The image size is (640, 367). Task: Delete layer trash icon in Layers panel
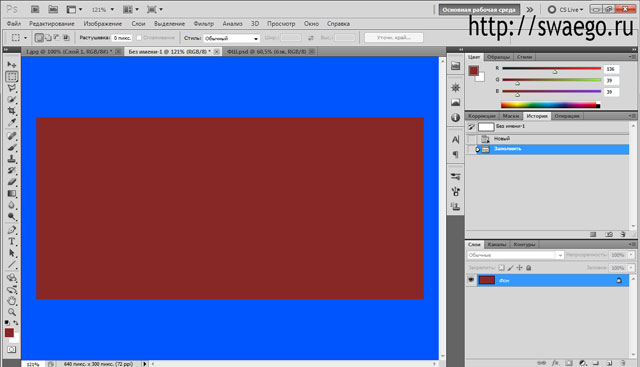coord(623,363)
